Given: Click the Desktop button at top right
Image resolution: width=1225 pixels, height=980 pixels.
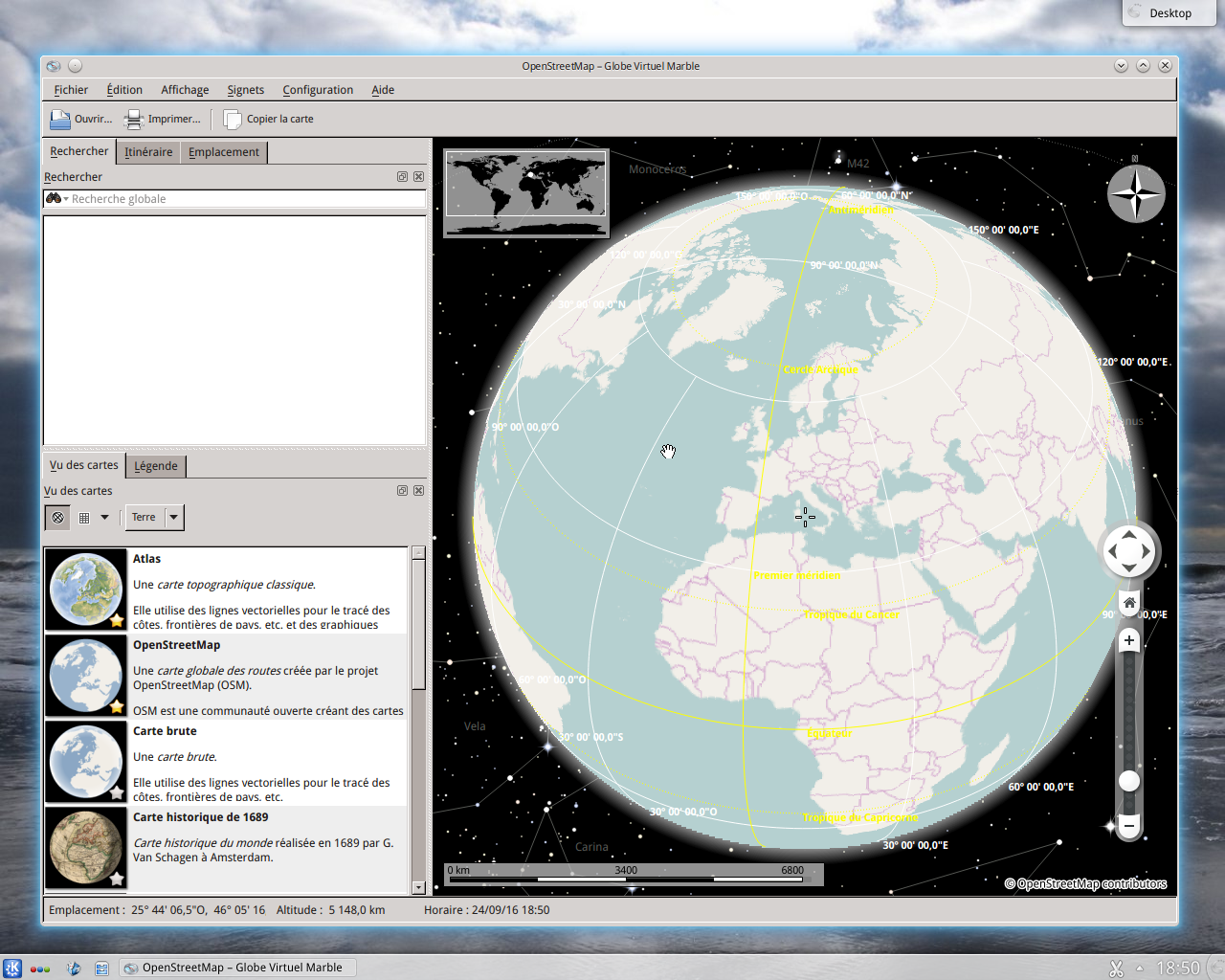Looking at the screenshot, I should [1169, 12].
